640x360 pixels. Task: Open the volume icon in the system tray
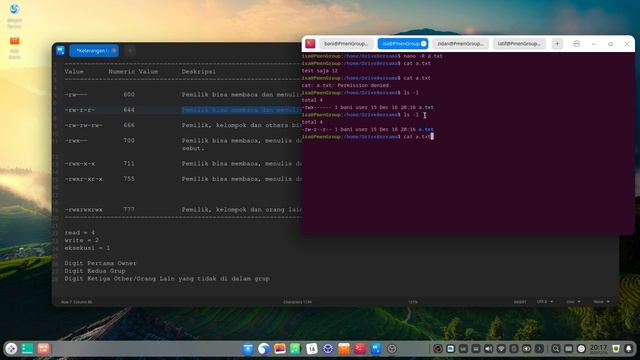point(489,349)
